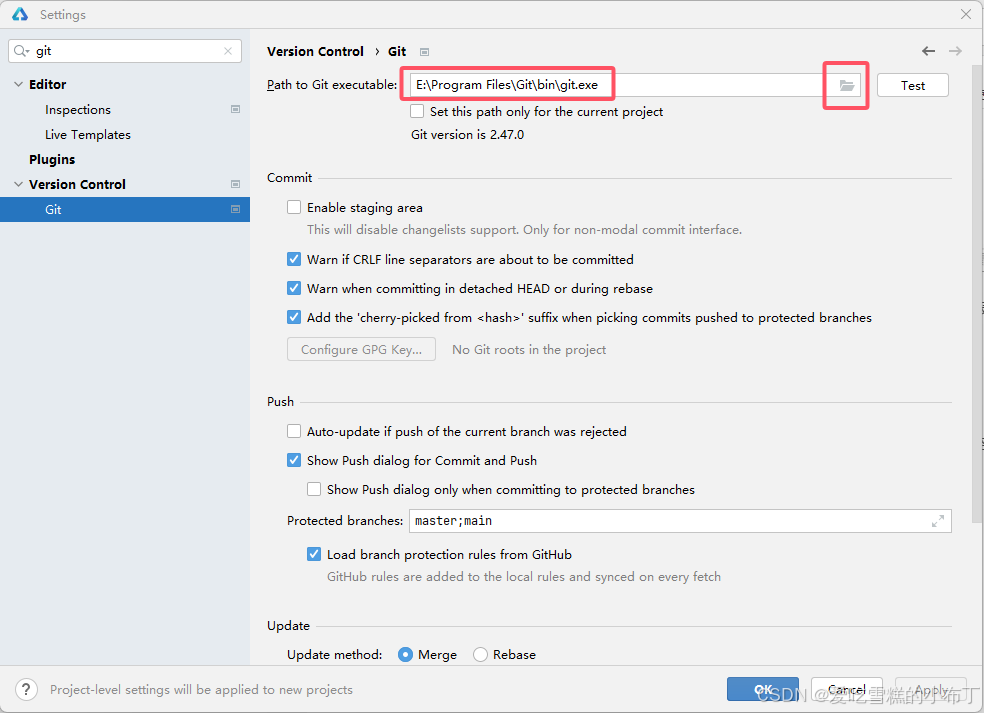Click 'GitHub rules are added to the local rules' hint
The height and width of the screenshot is (713, 984).
point(524,577)
